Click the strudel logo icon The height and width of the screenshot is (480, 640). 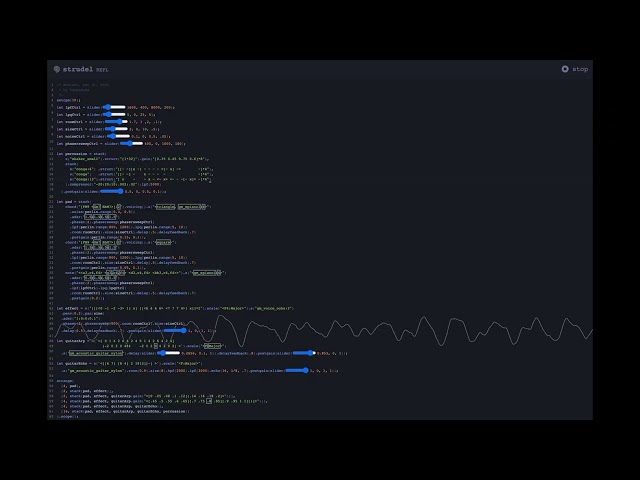tap(57, 69)
